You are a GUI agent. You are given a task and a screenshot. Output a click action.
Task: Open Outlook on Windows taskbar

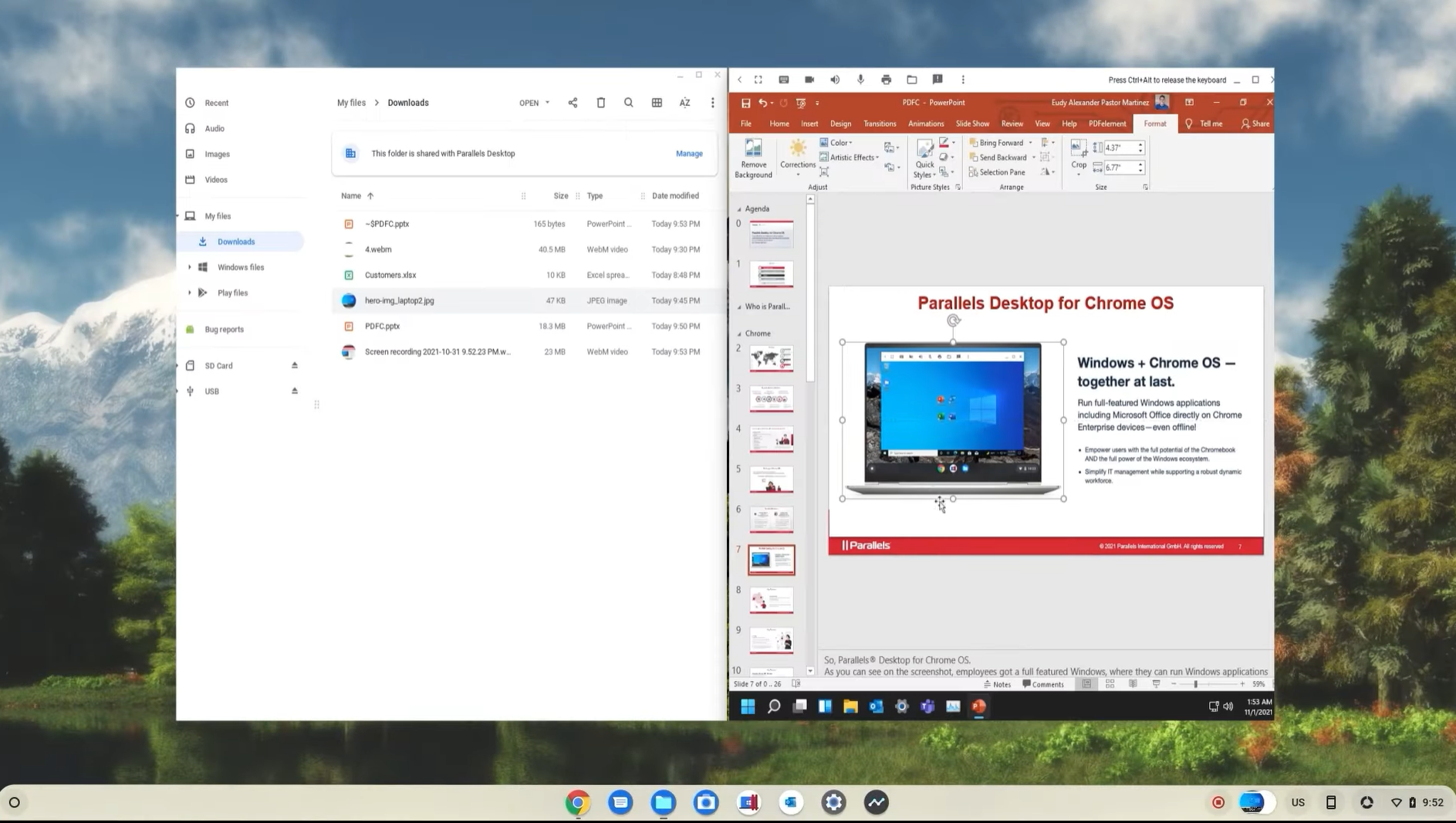(x=876, y=706)
